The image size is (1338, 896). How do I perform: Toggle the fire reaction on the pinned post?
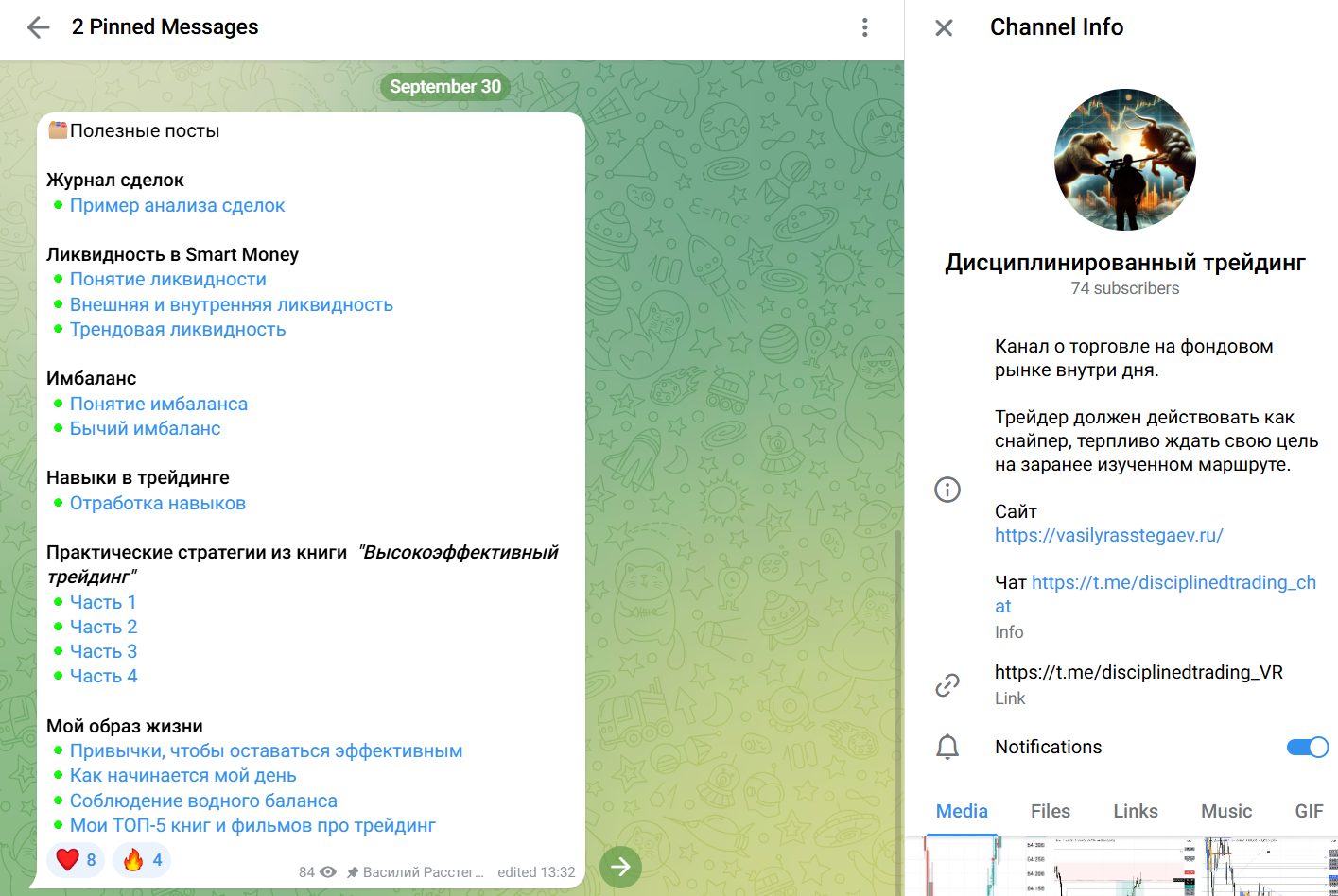[142, 860]
